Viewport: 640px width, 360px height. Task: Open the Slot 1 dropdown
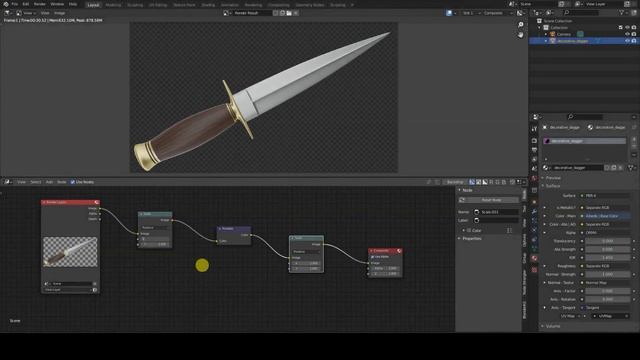click(470, 13)
